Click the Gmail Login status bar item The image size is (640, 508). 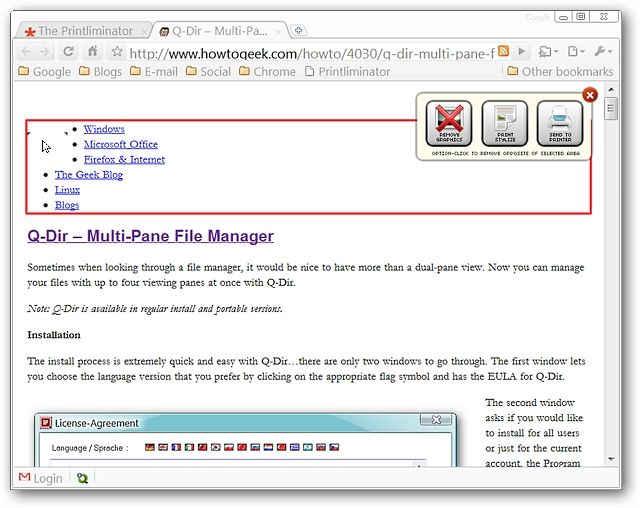pos(41,478)
